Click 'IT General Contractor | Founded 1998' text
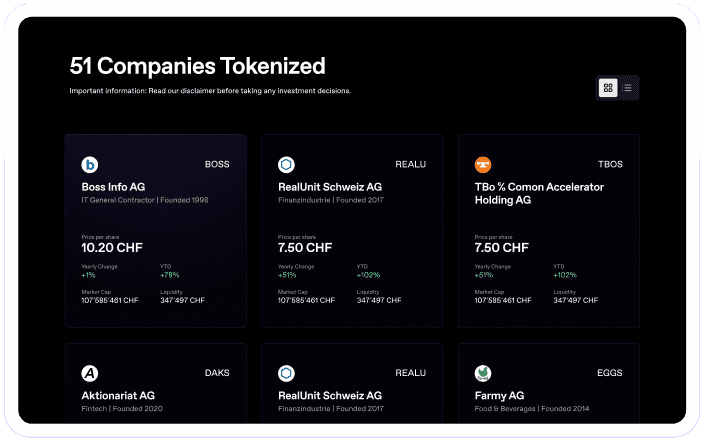 pyautogui.click(x=145, y=200)
